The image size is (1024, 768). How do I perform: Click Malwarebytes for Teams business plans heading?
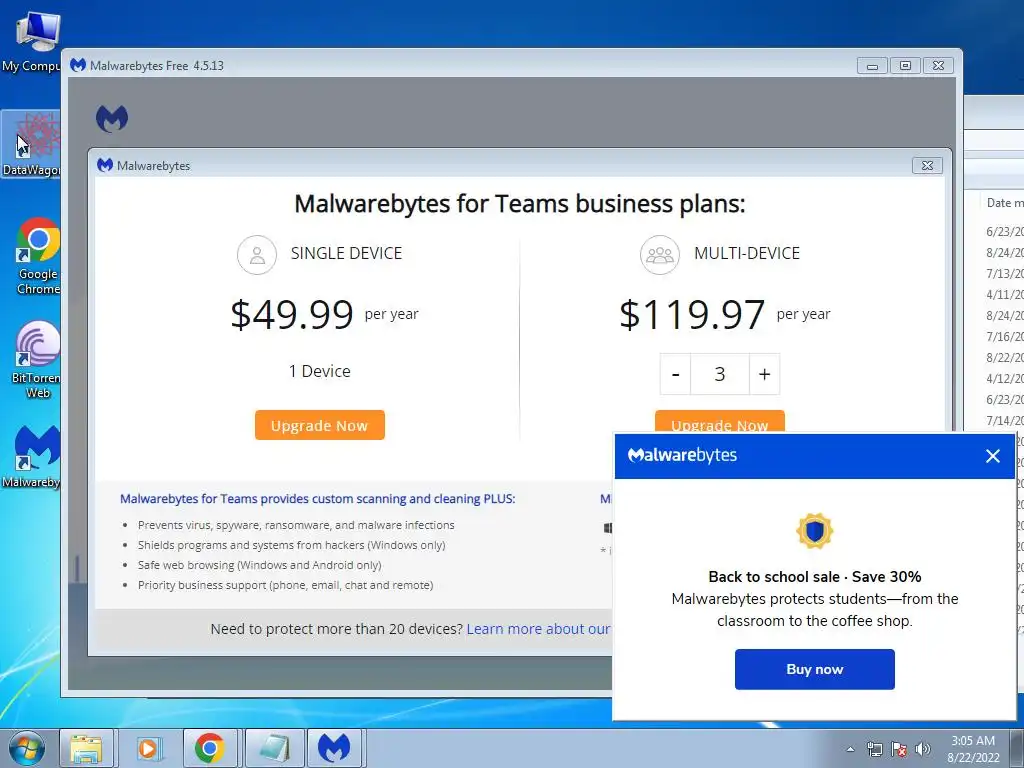click(x=519, y=204)
